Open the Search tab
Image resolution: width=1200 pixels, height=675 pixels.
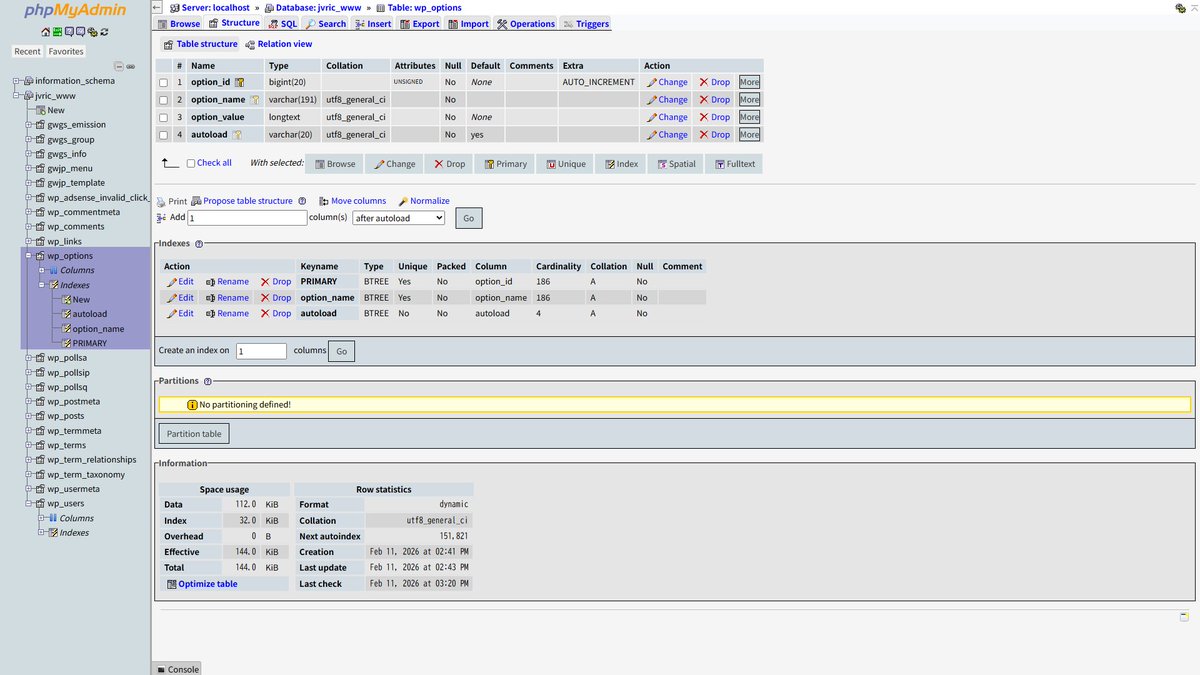click(326, 23)
